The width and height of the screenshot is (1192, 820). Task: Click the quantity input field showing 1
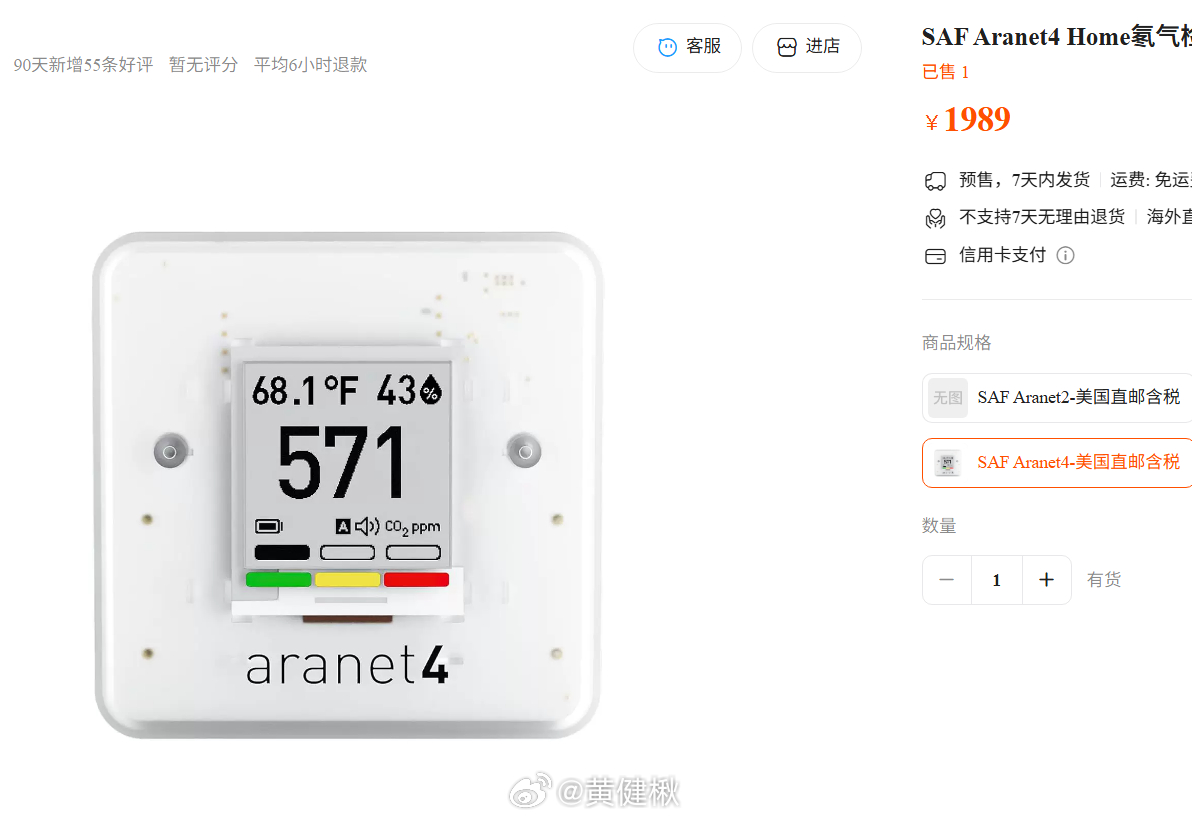997,580
